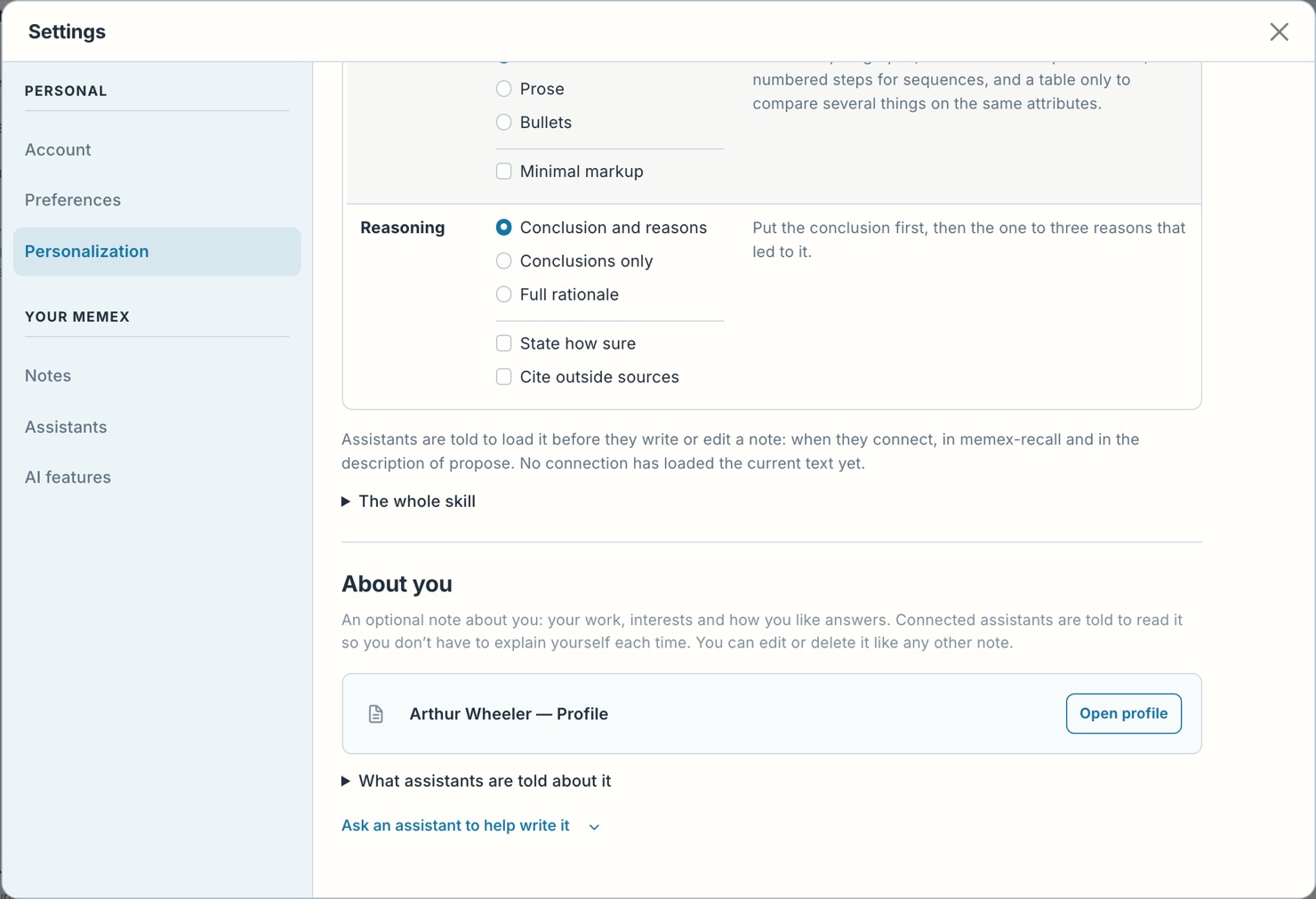The height and width of the screenshot is (899, 1316).
Task: Expand What assistants are told about it
Action: (477, 782)
